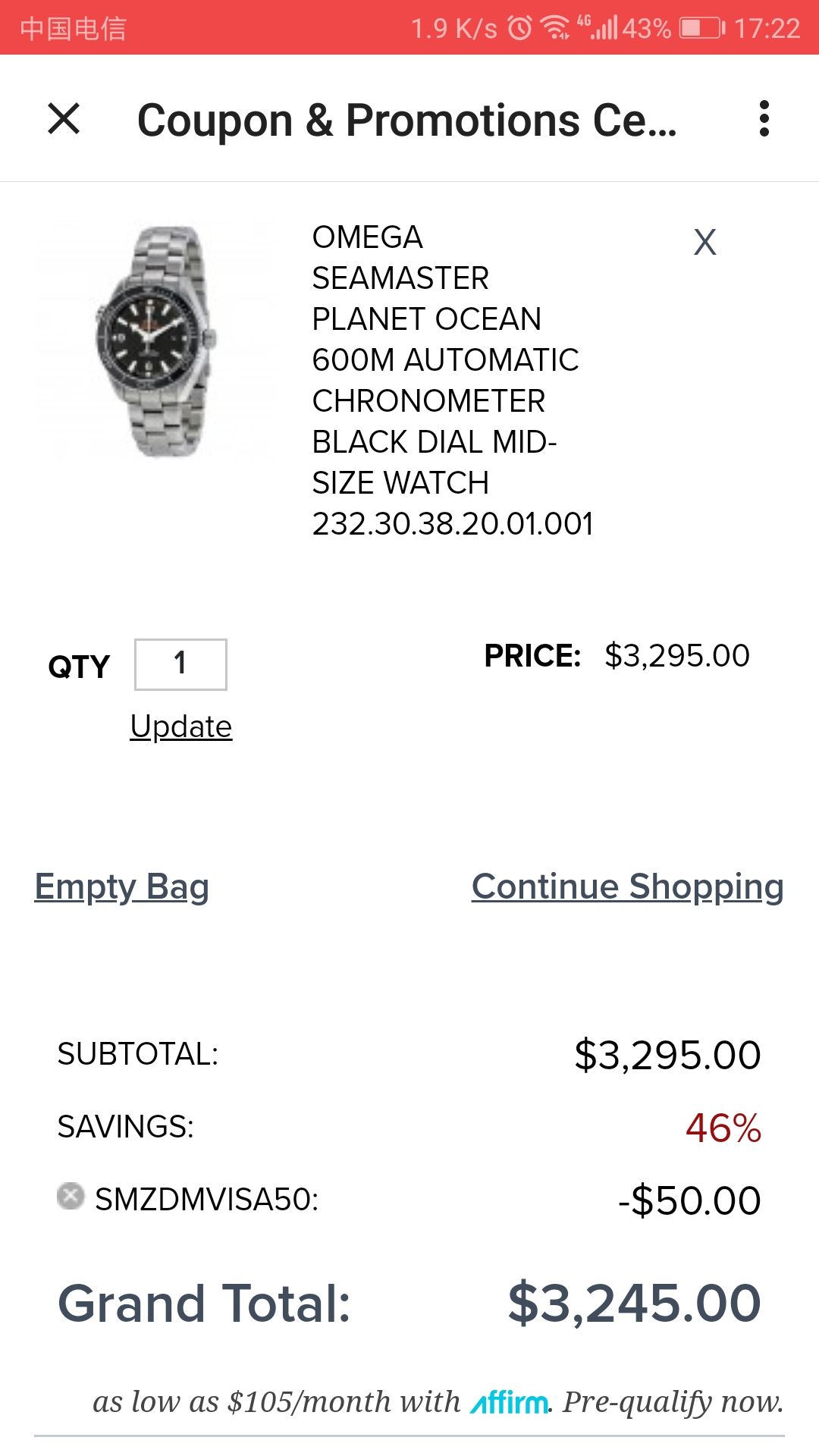819x1456 pixels.
Task: Open the Omega Seamaster watch thumbnail
Action: 156,341
